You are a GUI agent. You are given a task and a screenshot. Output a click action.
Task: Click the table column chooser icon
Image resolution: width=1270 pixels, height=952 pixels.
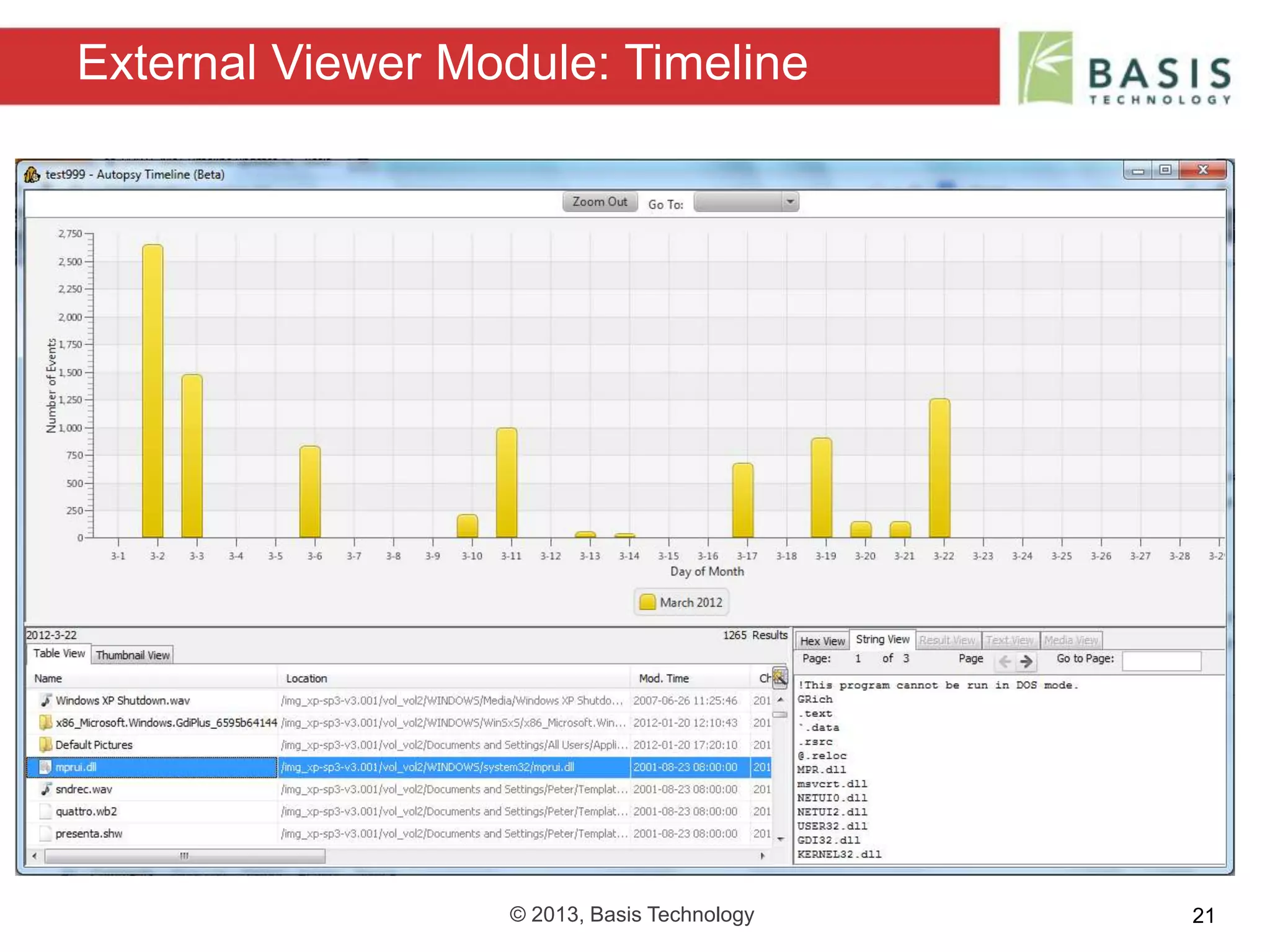779,677
